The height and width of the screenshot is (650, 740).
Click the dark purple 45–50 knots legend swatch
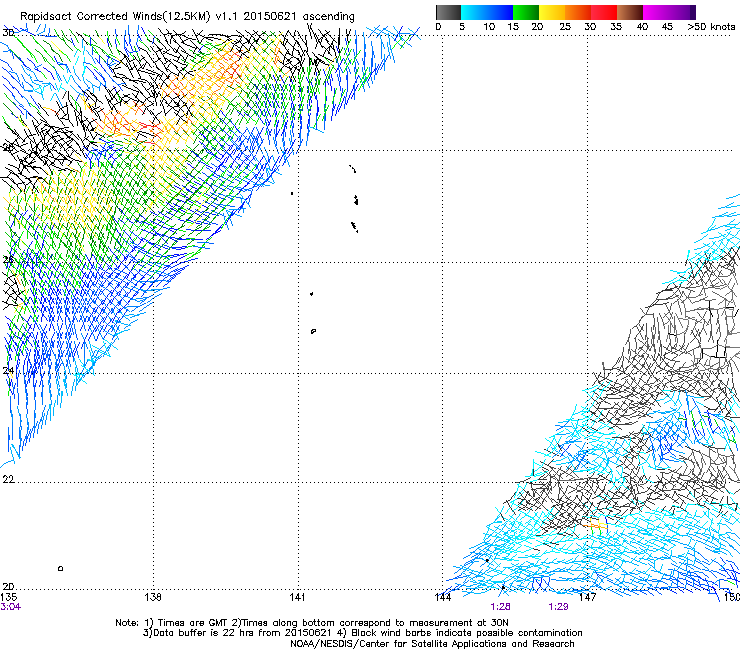[x=682, y=12]
